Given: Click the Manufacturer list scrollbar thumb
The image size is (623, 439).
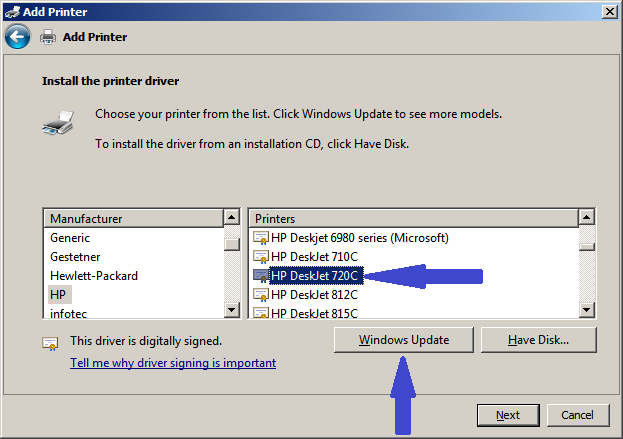Looking at the screenshot, I should tap(232, 244).
